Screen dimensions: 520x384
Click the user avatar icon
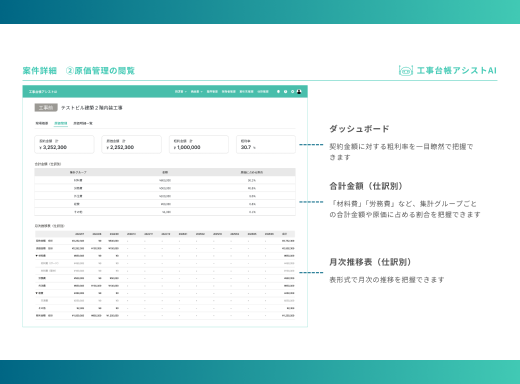point(299,92)
